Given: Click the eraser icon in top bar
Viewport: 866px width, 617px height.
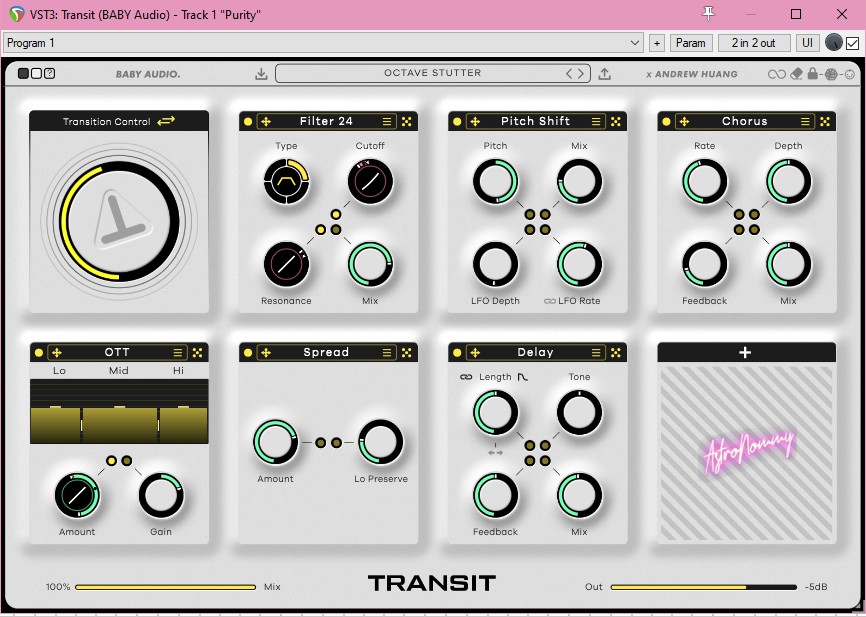Looking at the screenshot, I should click(x=796, y=74).
